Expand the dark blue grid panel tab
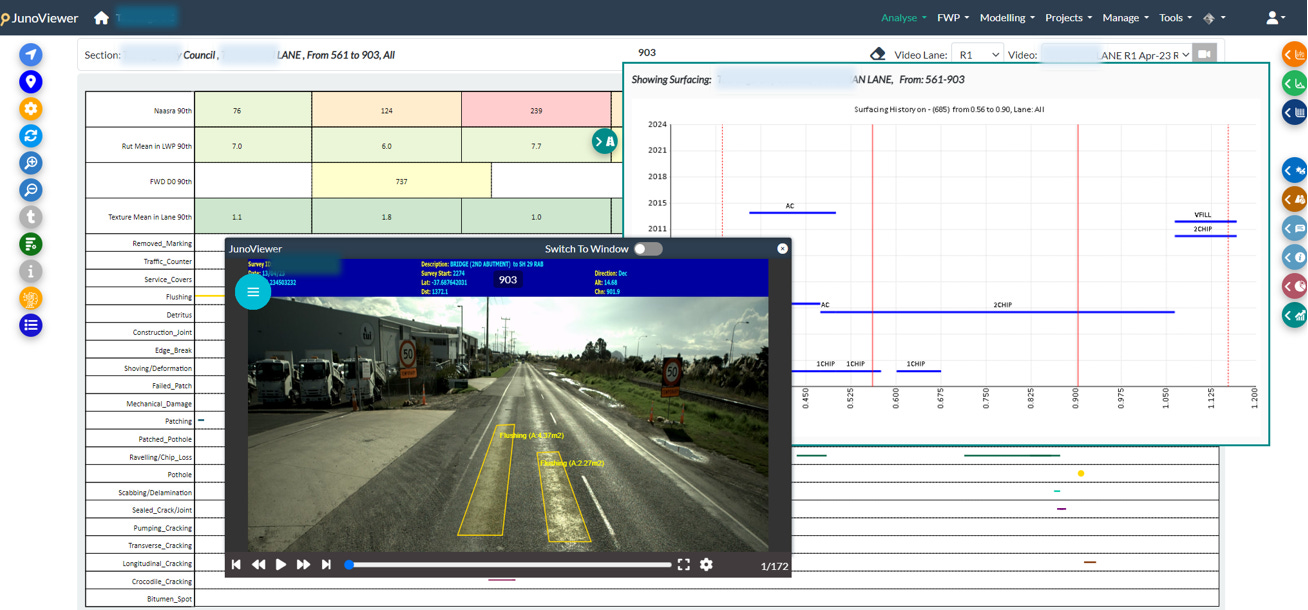The height and width of the screenshot is (610, 1308). point(1295,113)
